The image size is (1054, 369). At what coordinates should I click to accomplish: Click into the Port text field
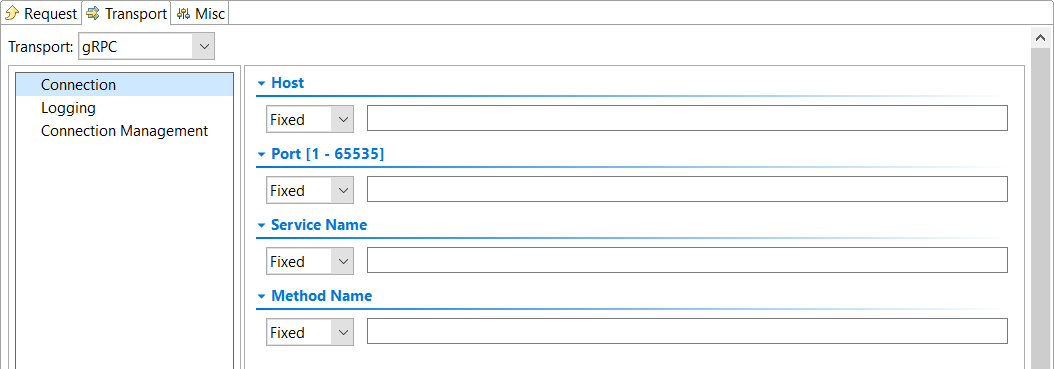[687, 189]
